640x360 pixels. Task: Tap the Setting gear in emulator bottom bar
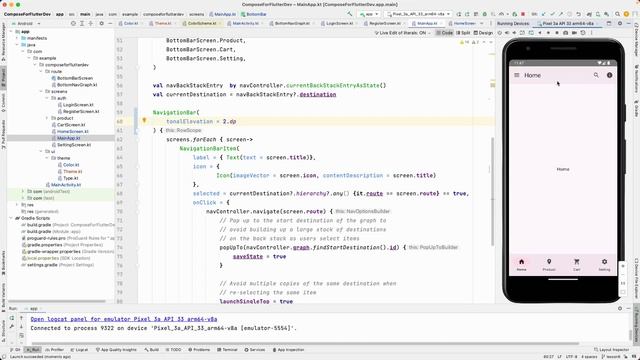(604, 262)
